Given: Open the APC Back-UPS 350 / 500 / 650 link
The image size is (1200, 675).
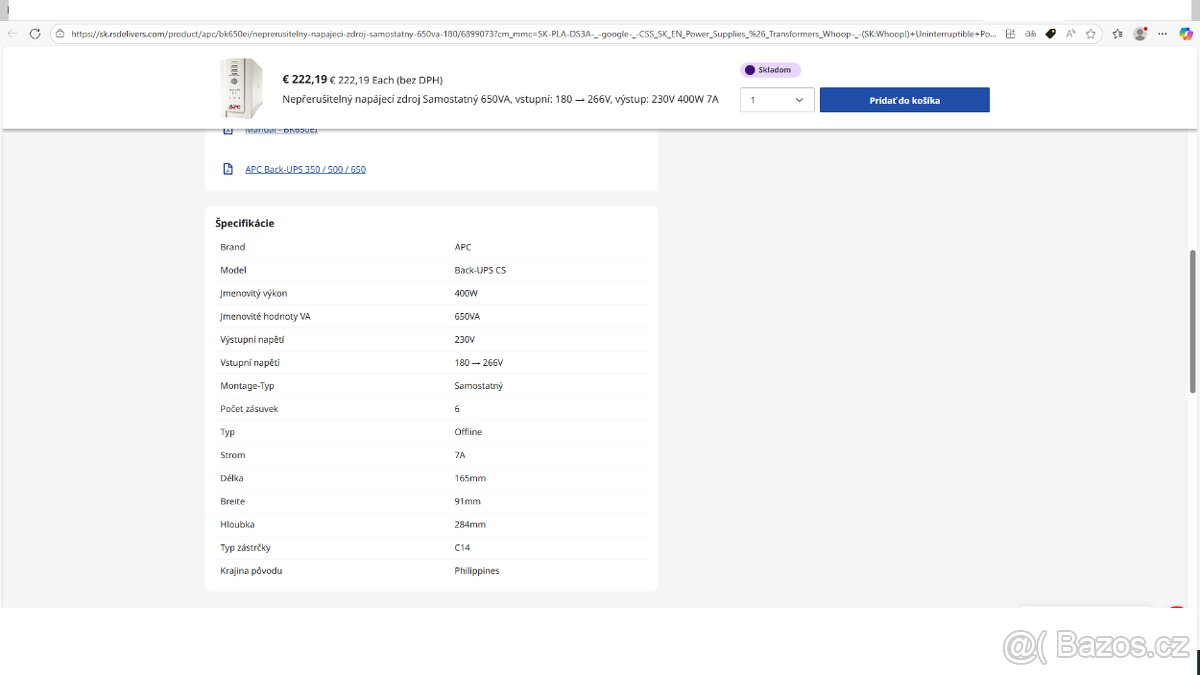Looking at the screenshot, I should [x=305, y=169].
